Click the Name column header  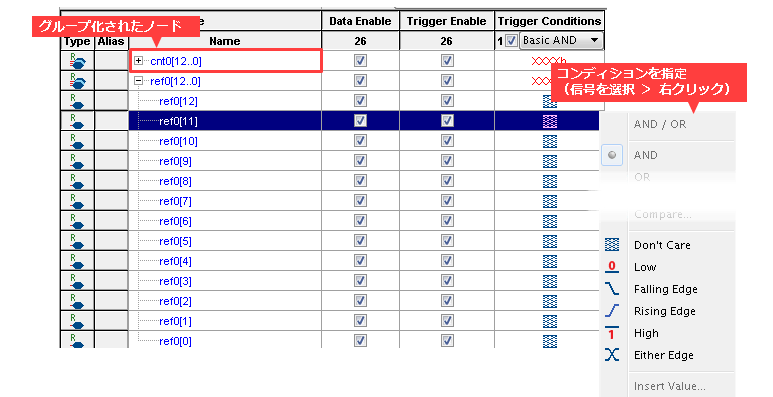coord(225,41)
